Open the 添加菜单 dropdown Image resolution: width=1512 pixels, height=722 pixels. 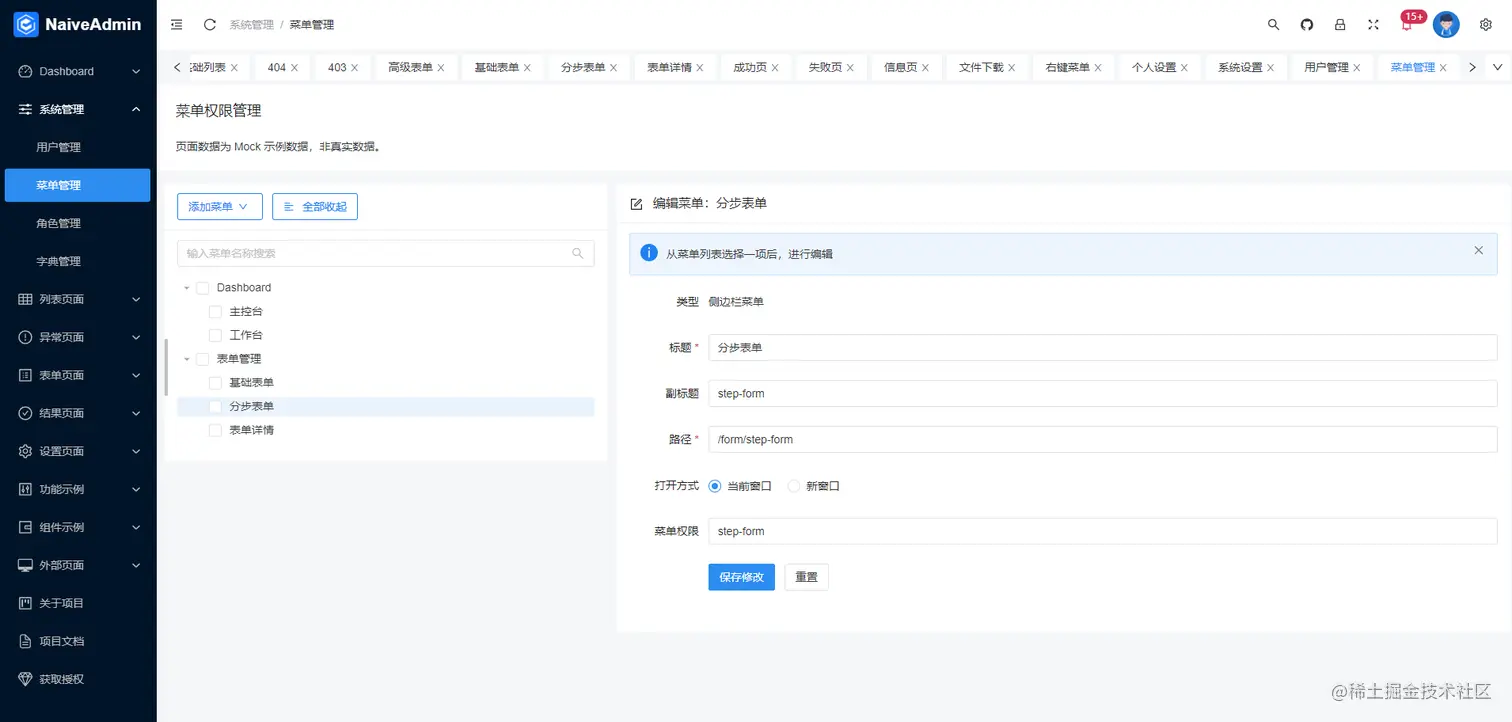[219, 206]
